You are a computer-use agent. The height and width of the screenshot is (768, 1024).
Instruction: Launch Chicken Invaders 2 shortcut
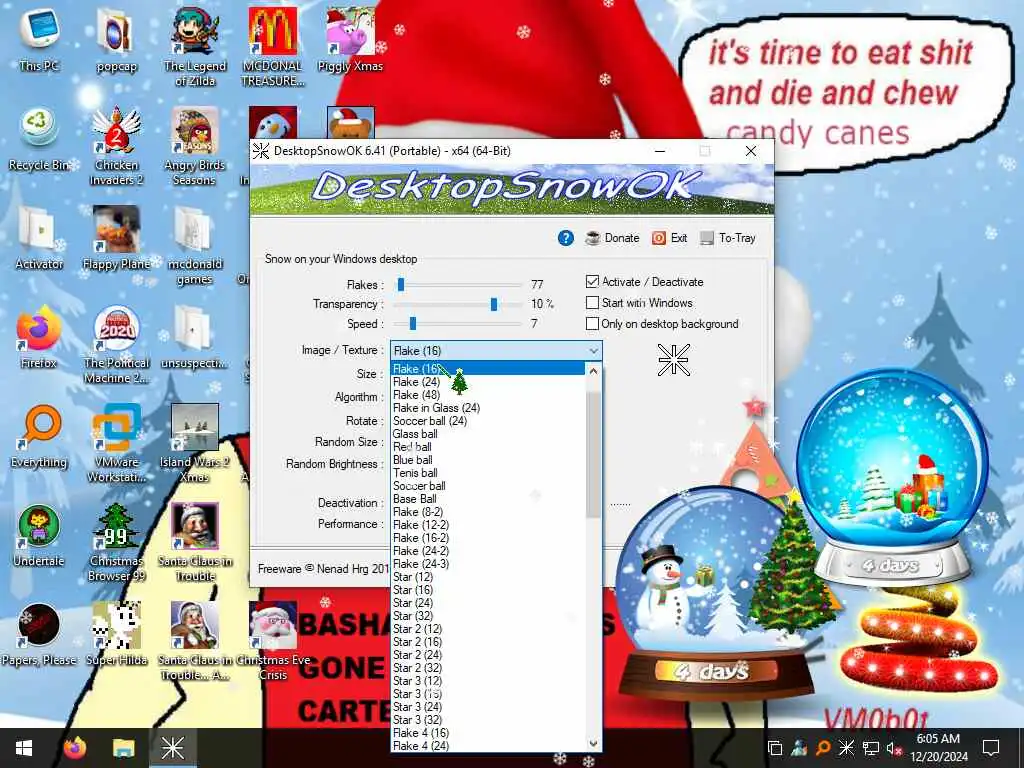[x=116, y=145]
